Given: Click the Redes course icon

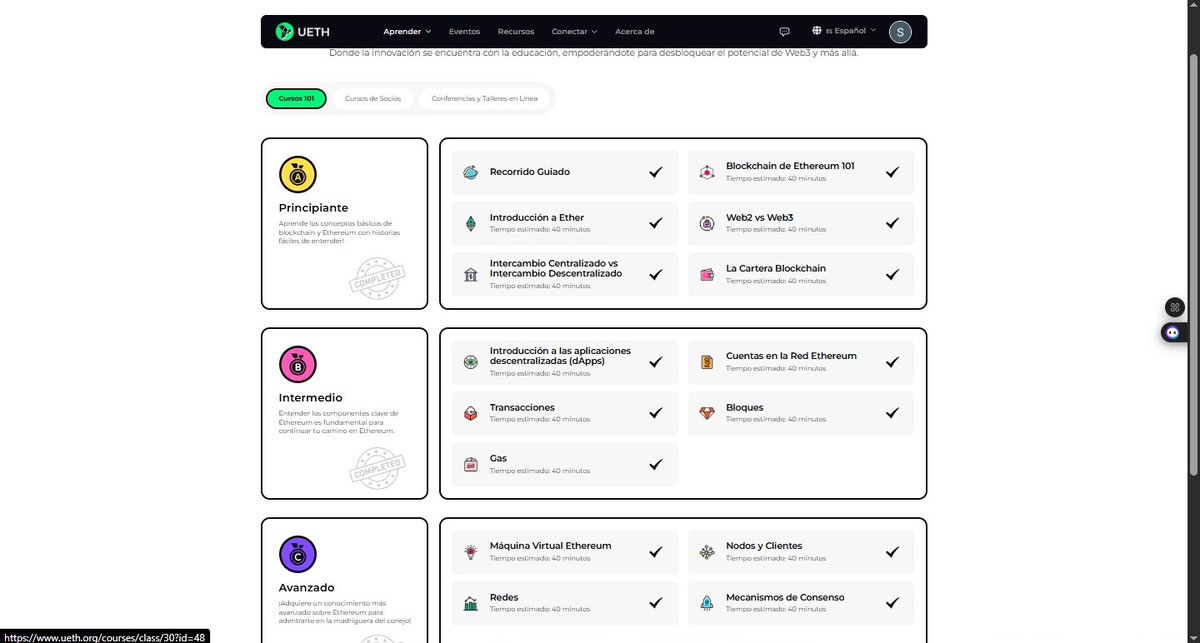Looking at the screenshot, I should click(x=471, y=603).
